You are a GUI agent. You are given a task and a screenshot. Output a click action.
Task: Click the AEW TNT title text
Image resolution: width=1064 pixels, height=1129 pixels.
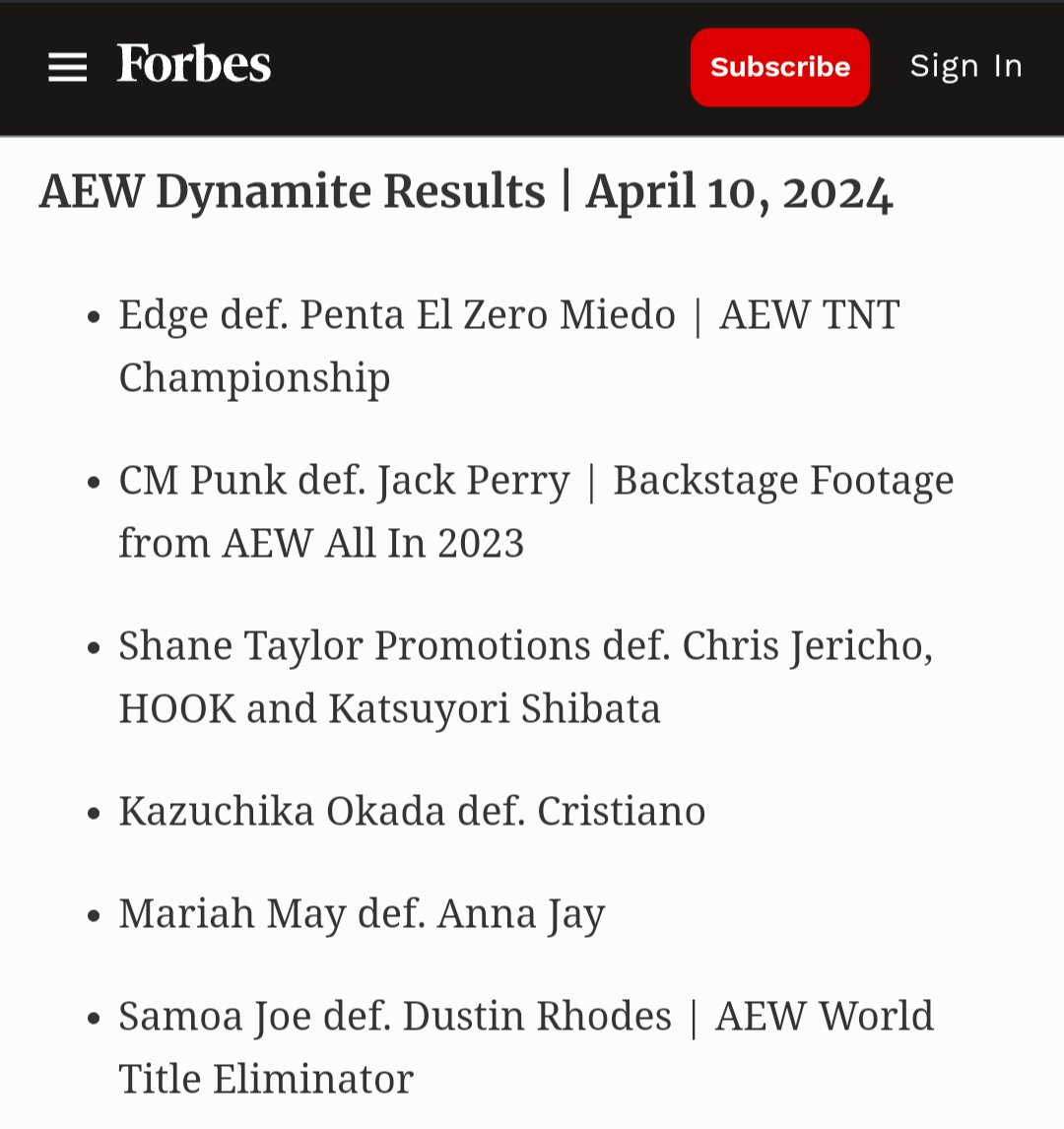[809, 315]
